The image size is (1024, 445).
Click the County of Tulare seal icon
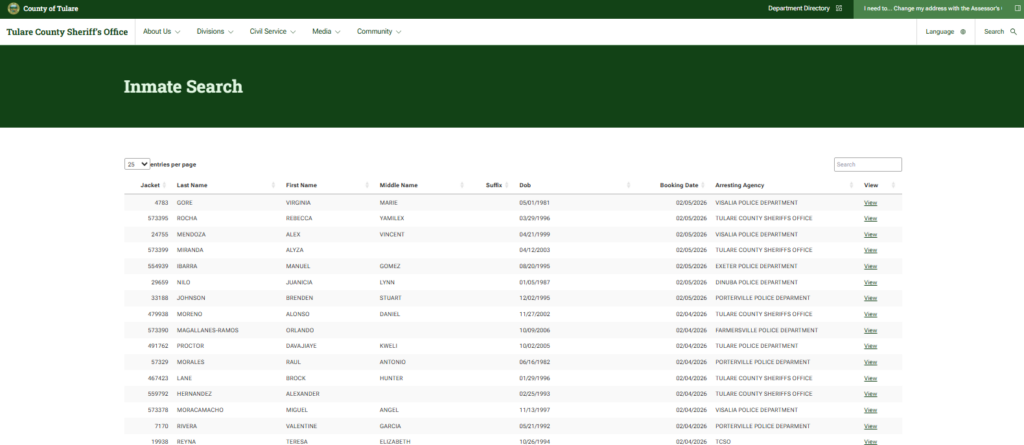(13, 8)
